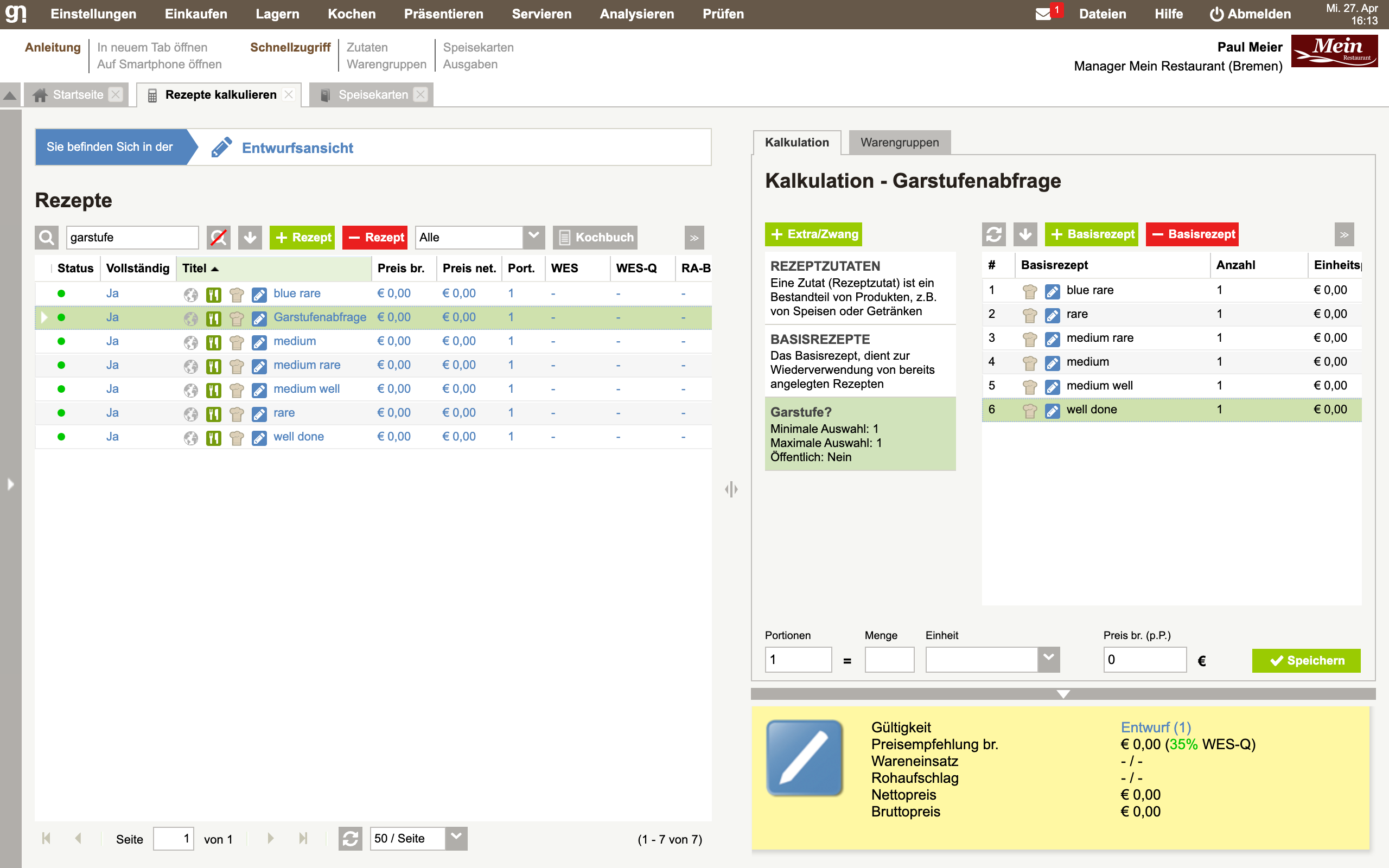Click the large blue draft pencil icon
Screen dimensions: 1389x868
coord(804,758)
